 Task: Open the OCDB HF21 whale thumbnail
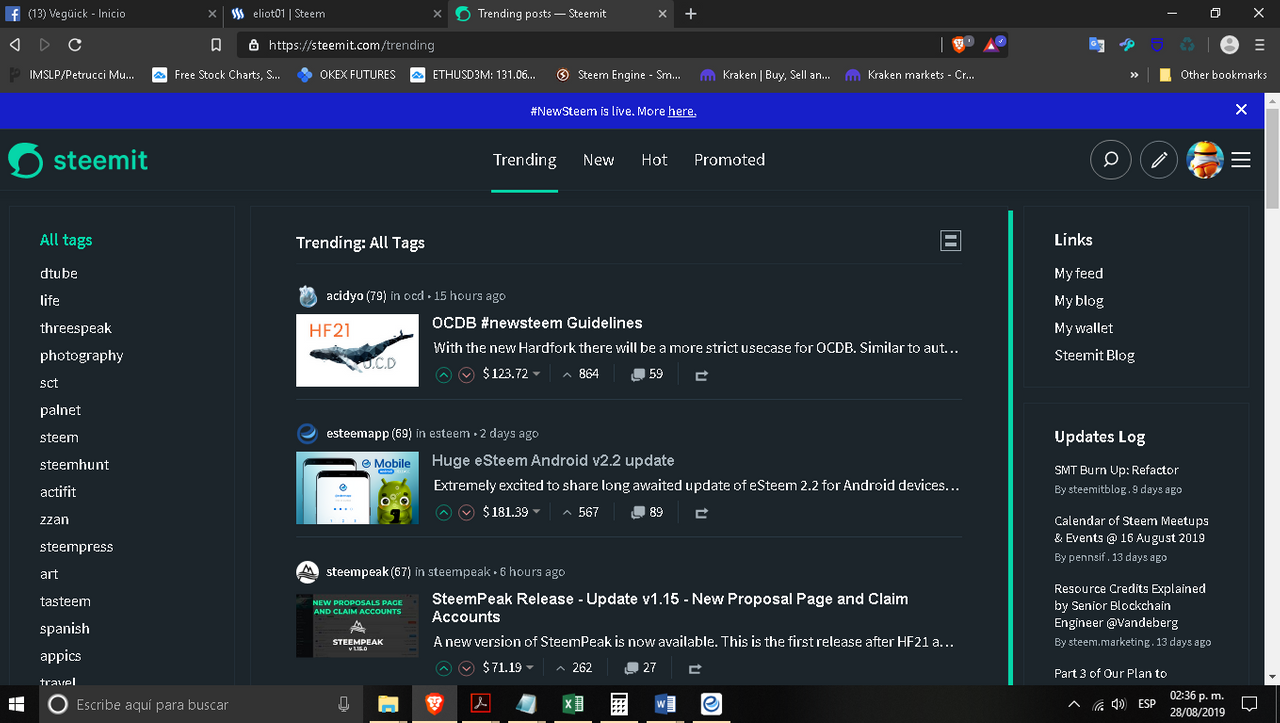pyautogui.click(x=357, y=350)
